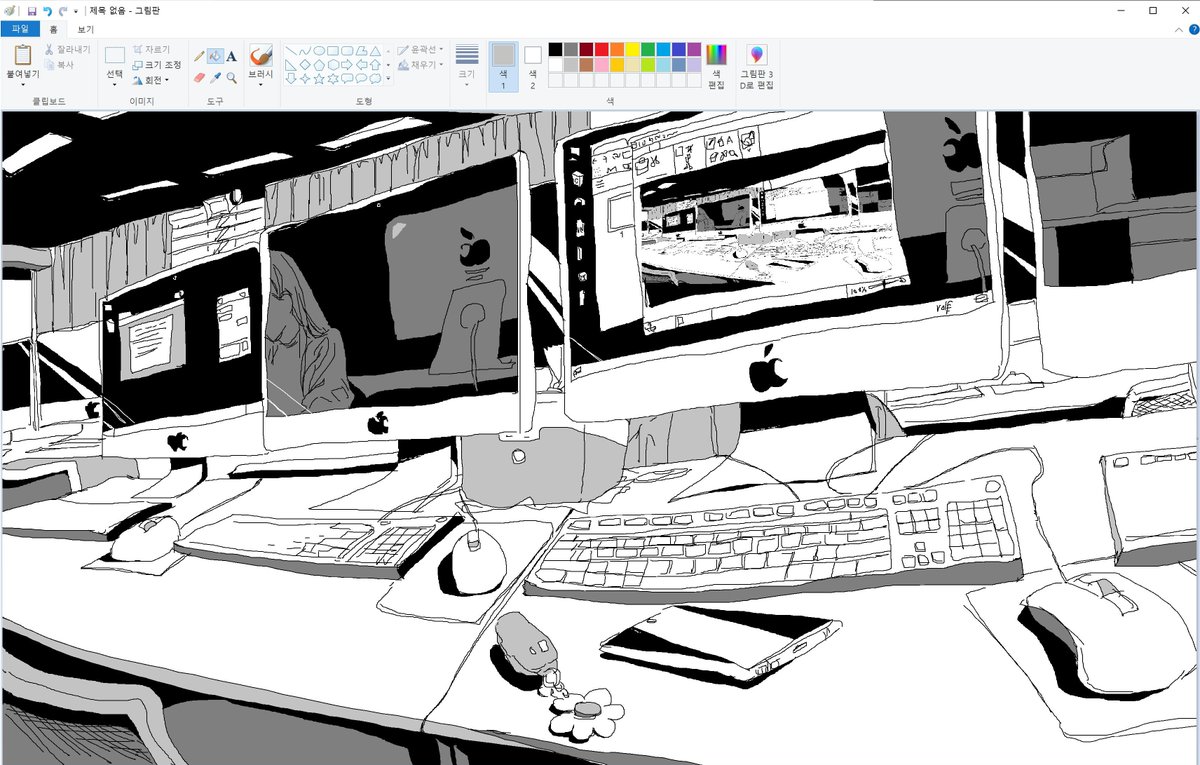1200x765 pixels.
Task: Pick the brown color swatch
Action: 587,64
